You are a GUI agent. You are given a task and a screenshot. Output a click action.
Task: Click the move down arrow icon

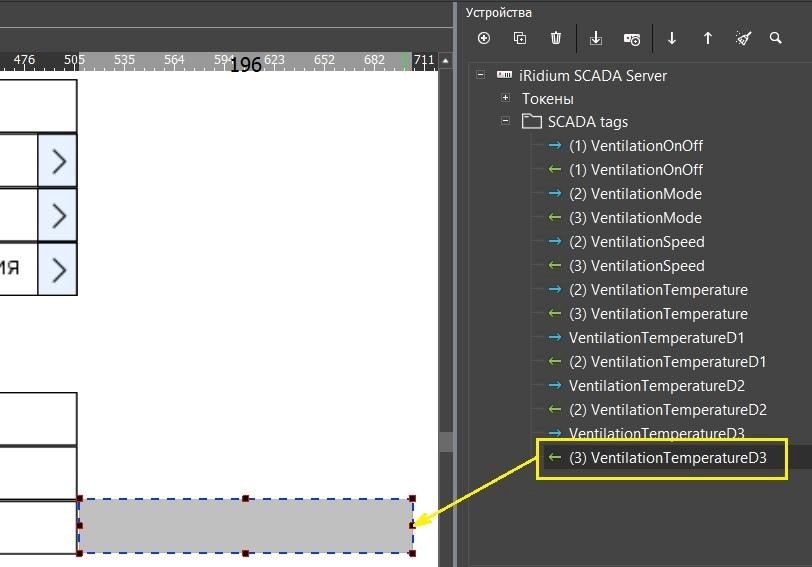(x=672, y=38)
